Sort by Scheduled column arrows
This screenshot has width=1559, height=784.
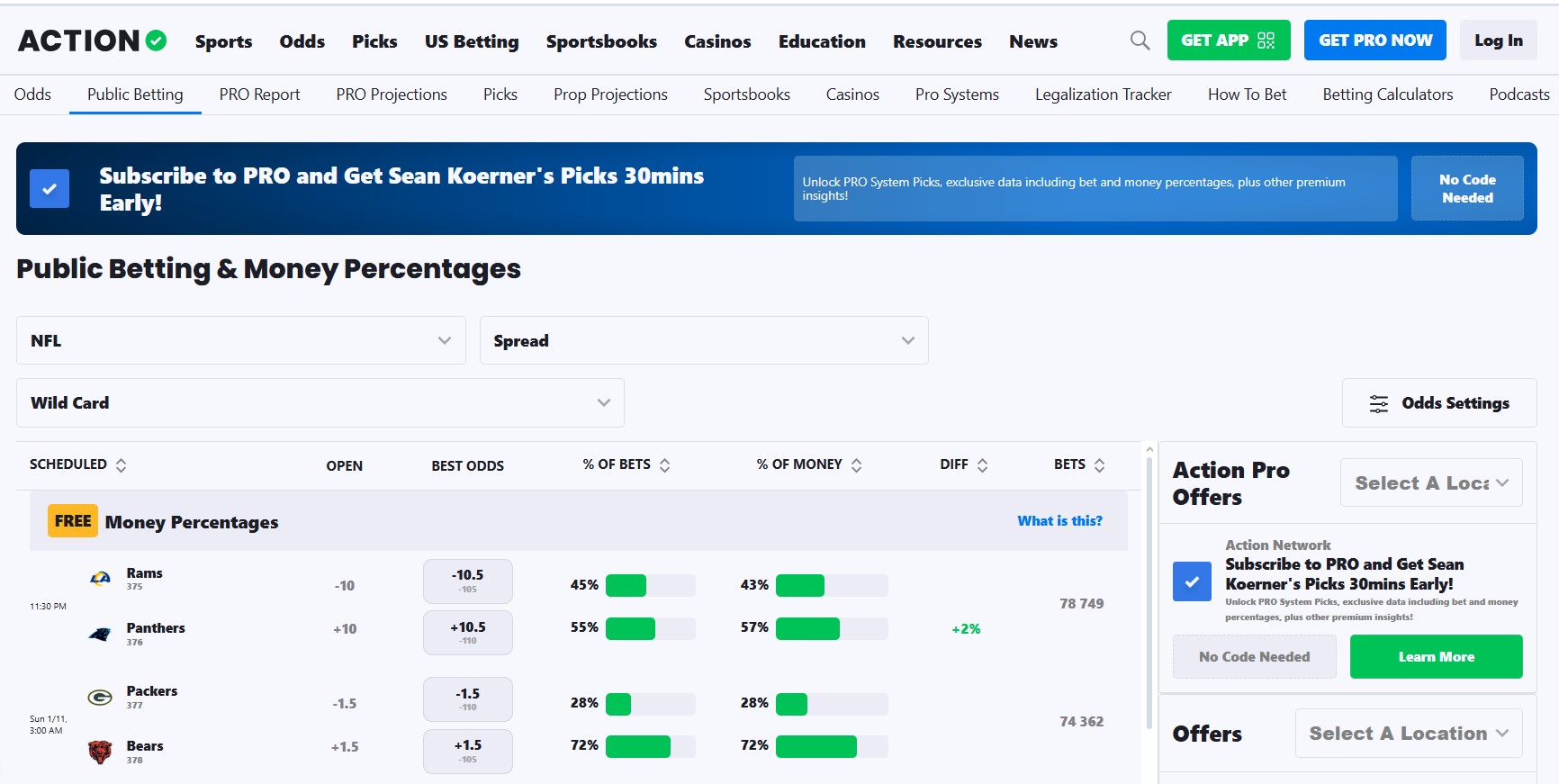(121, 465)
